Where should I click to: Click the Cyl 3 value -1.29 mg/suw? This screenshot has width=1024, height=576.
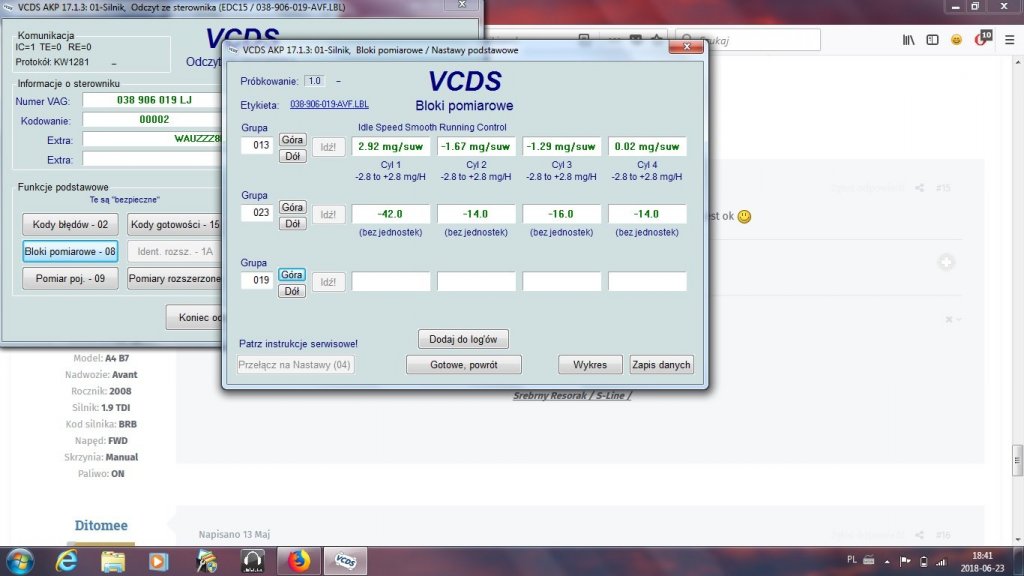(x=562, y=146)
